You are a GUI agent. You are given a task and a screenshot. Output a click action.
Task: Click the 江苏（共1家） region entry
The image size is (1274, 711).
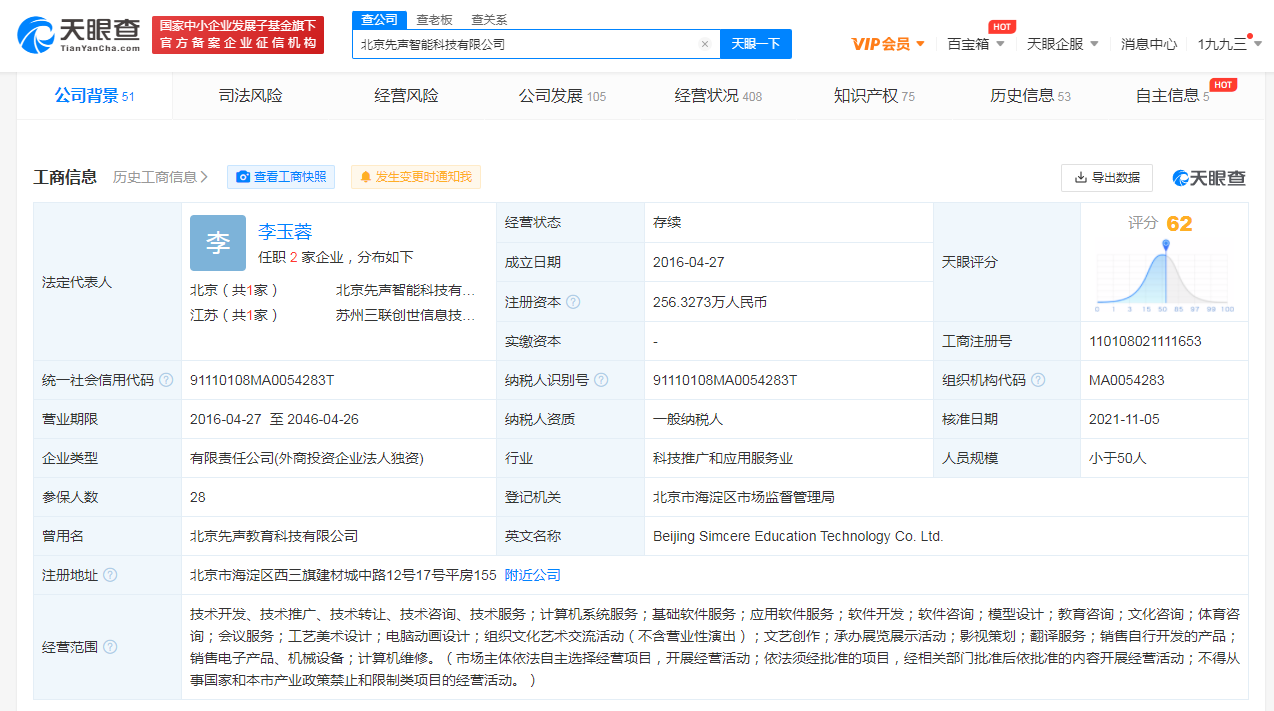[x=234, y=315]
